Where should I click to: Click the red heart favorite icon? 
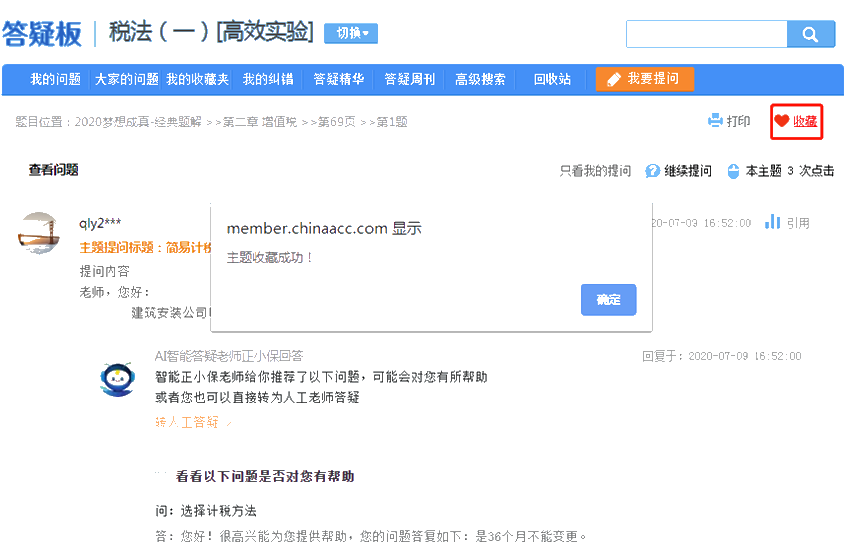tap(781, 121)
